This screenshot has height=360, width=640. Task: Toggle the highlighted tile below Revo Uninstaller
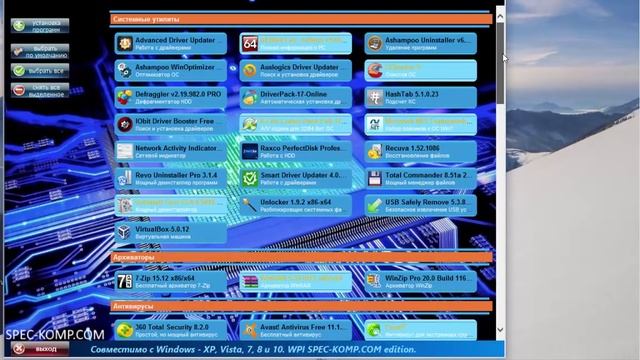coord(171,205)
